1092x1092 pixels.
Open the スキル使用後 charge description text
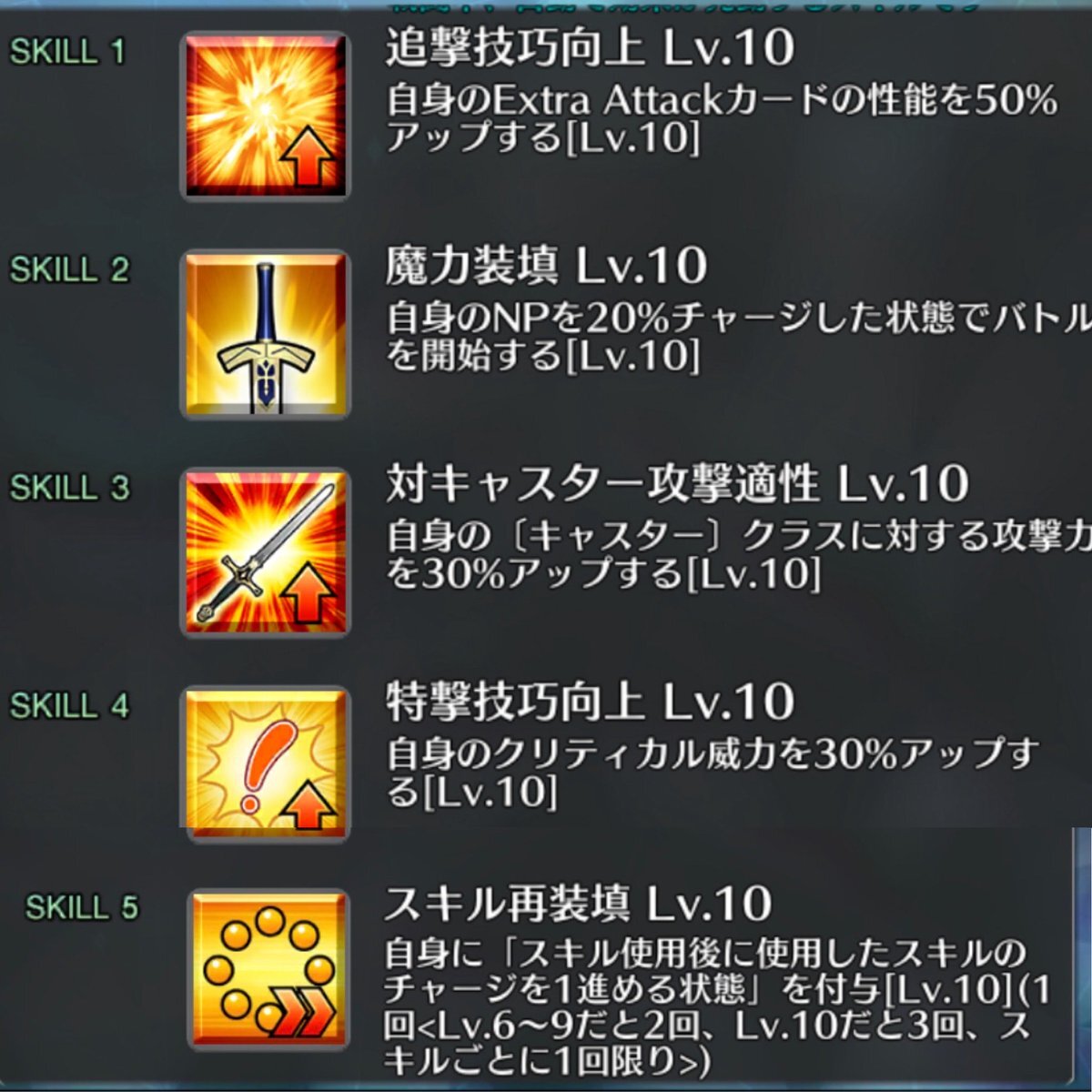(717, 1007)
